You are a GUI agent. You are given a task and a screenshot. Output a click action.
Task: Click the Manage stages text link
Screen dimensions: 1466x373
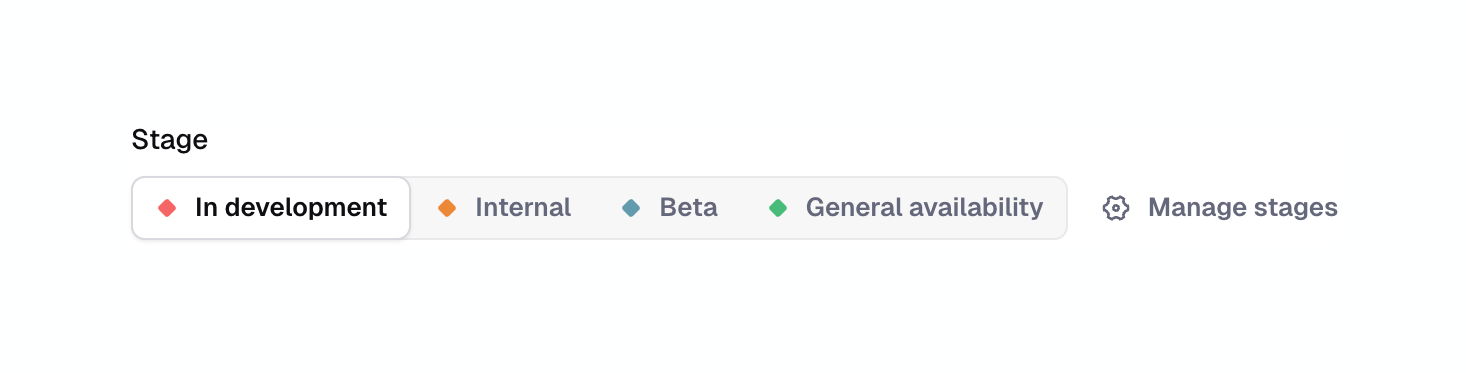1242,208
